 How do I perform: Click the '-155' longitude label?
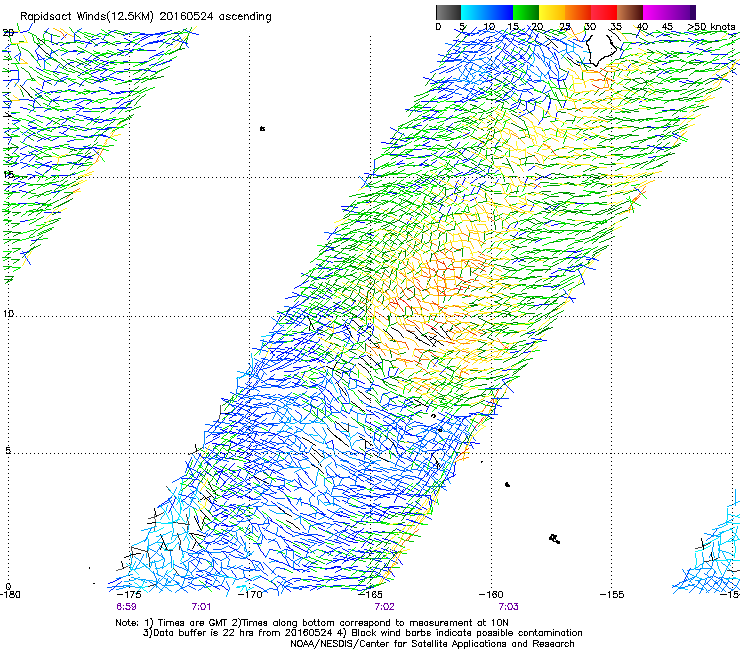coord(612,595)
